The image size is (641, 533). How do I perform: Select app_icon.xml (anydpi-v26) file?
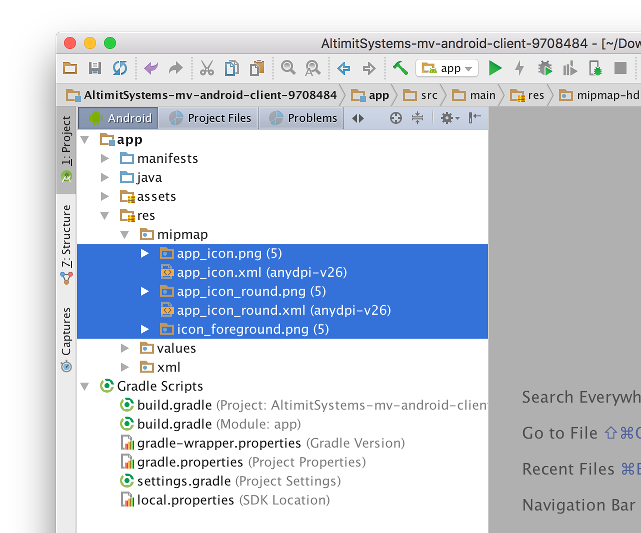[x=282, y=273]
